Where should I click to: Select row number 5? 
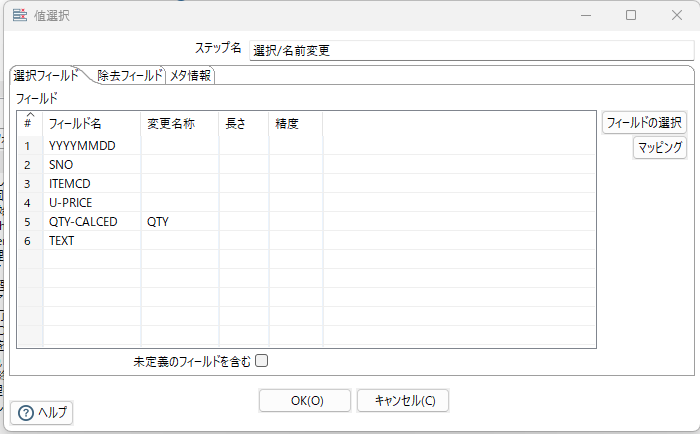30,221
